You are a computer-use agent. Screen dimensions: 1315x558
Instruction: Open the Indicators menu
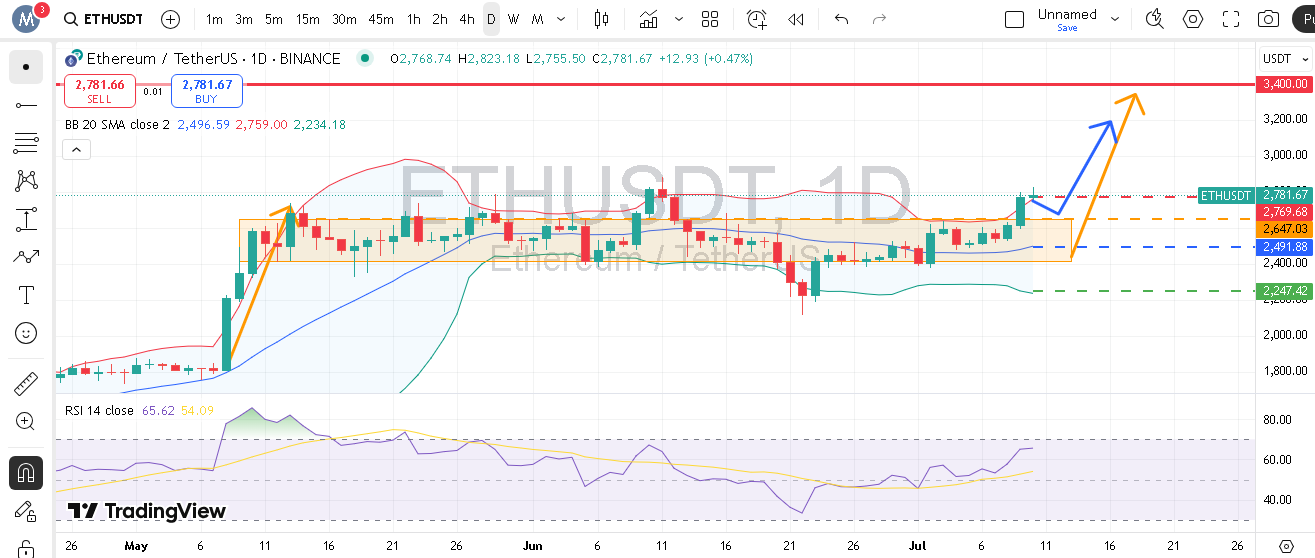[650, 19]
